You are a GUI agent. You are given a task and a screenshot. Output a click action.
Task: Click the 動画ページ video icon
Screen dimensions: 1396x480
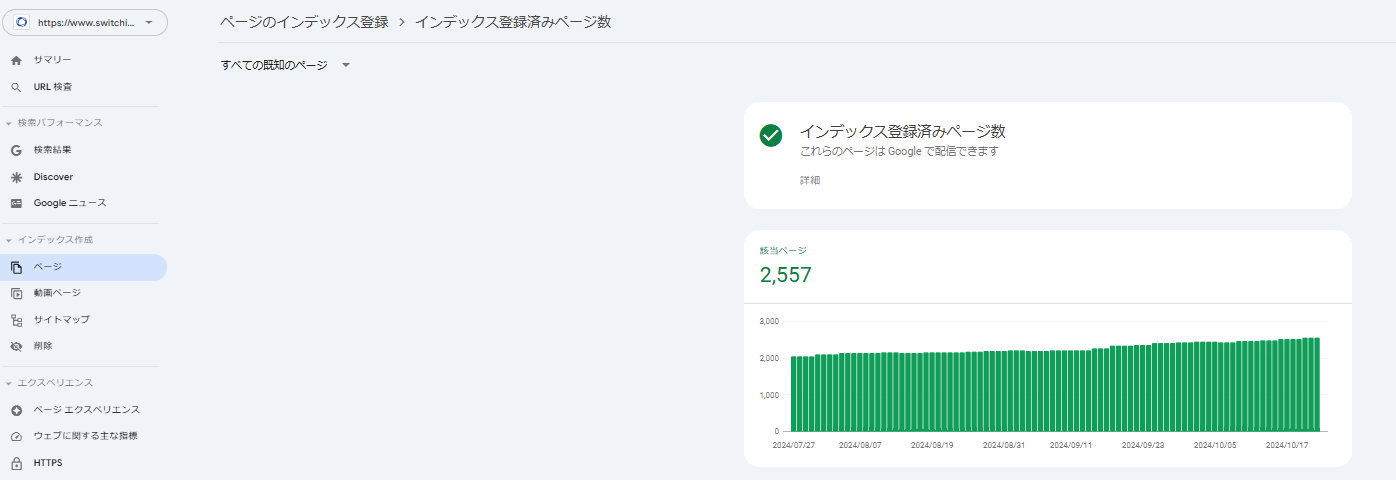coord(16,293)
